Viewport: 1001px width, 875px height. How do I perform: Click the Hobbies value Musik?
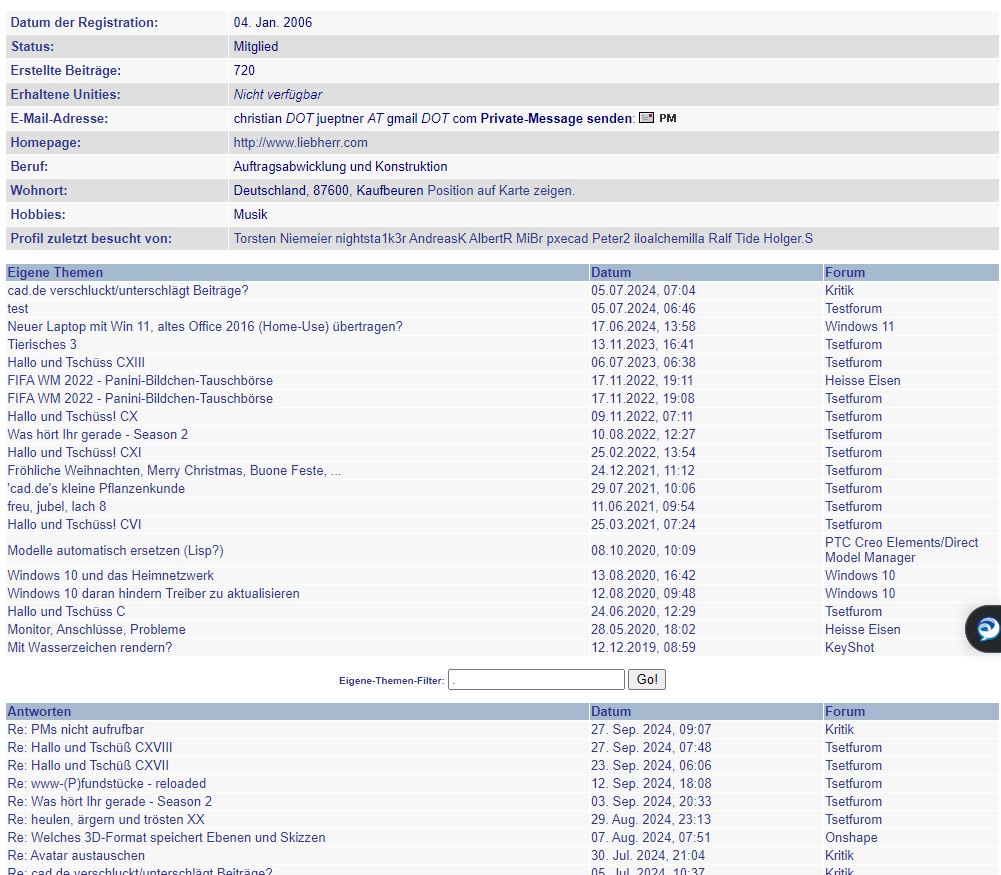pyautogui.click(x=250, y=214)
